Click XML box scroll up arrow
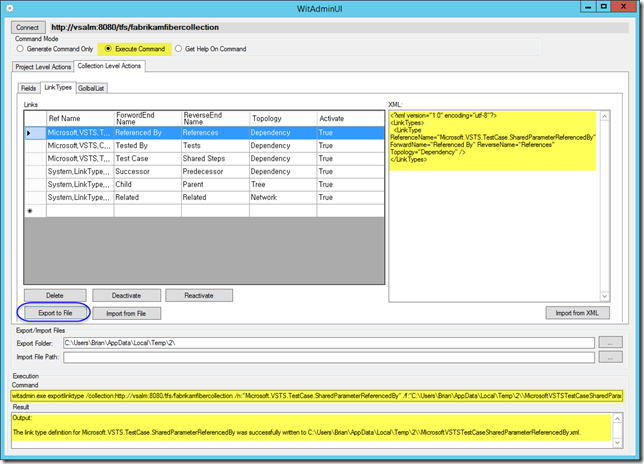The width and height of the screenshot is (644, 464). pyautogui.click(x=605, y=116)
